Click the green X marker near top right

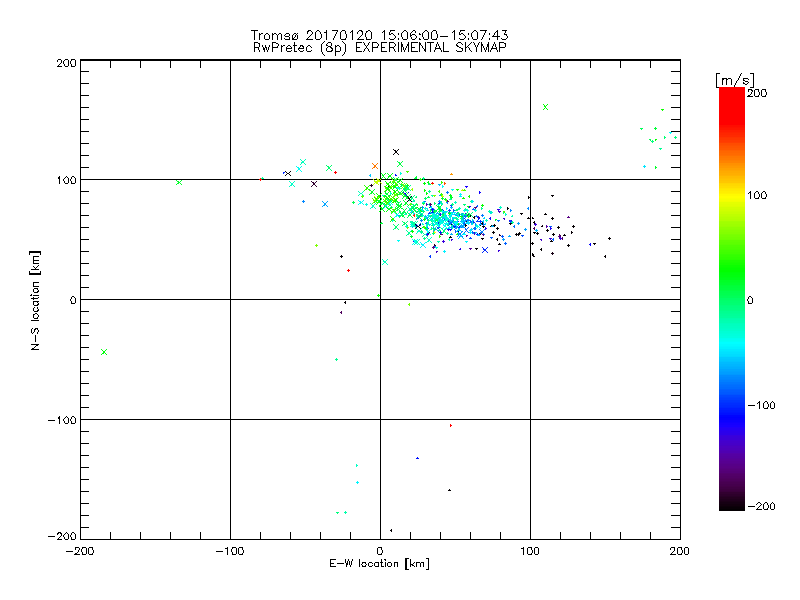pos(545,107)
